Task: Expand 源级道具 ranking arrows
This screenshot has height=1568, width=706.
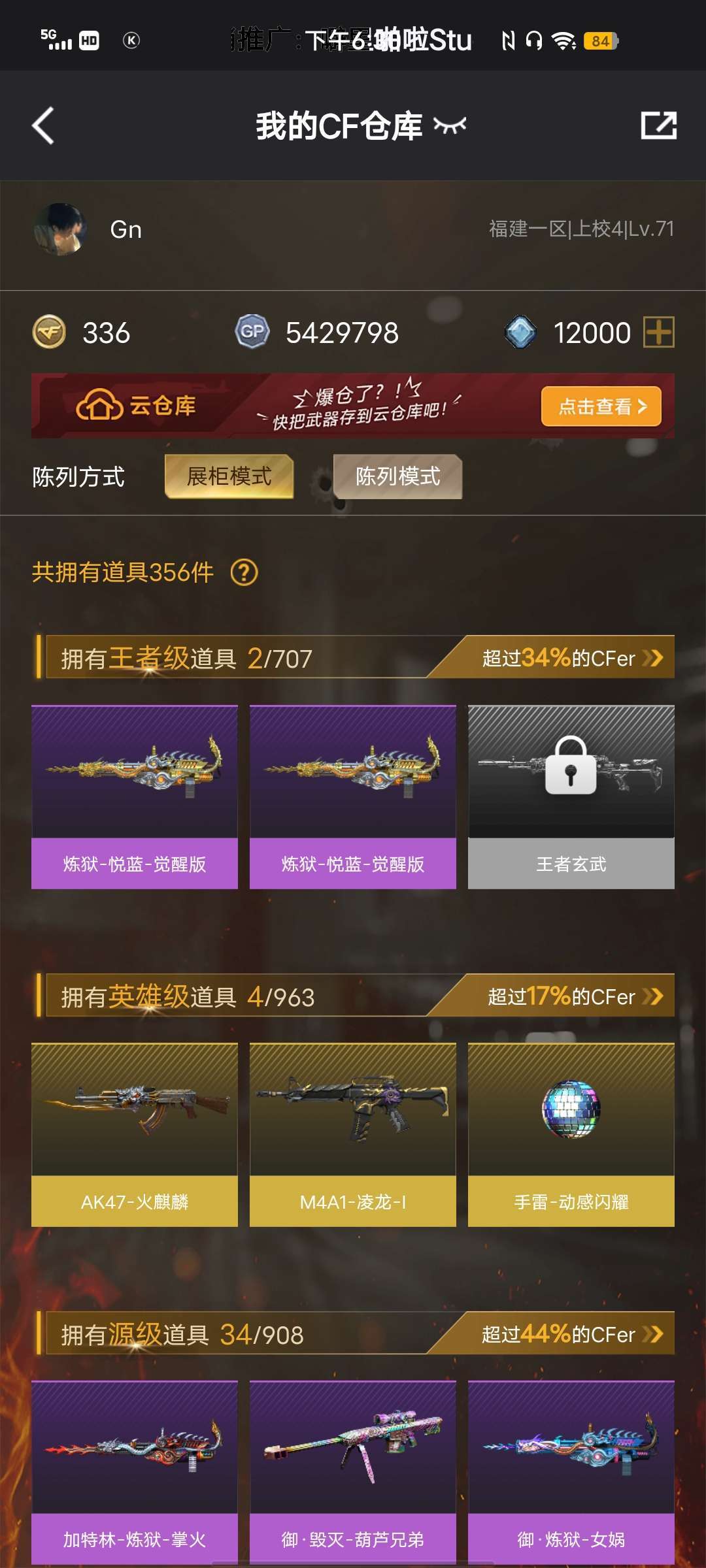Action: [x=652, y=1334]
